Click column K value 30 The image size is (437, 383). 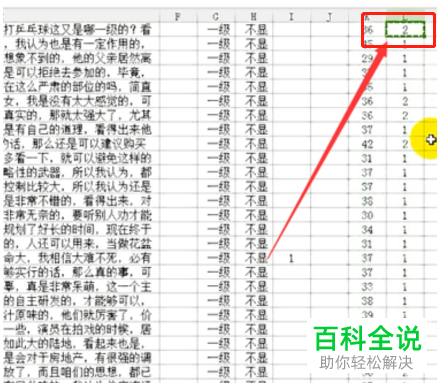pyautogui.click(x=367, y=215)
